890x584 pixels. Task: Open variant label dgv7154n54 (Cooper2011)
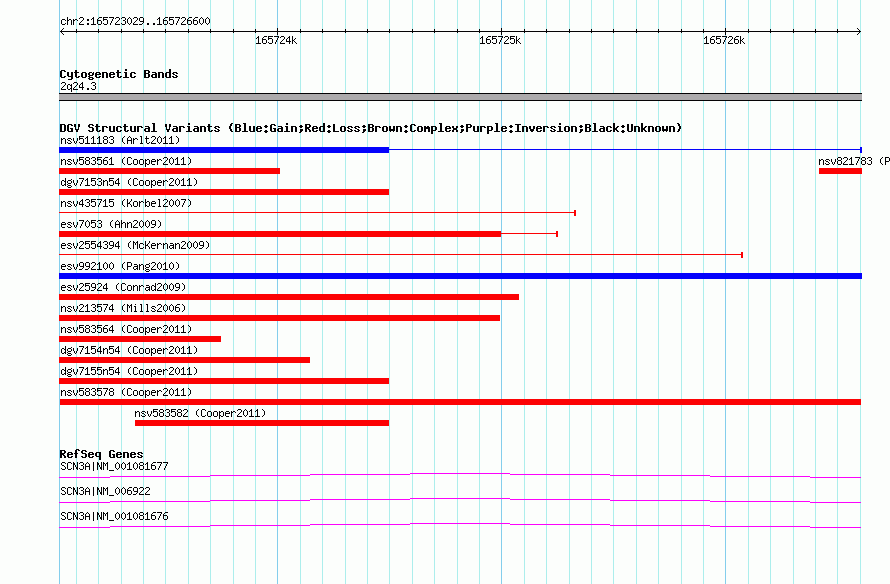tap(129, 350)
